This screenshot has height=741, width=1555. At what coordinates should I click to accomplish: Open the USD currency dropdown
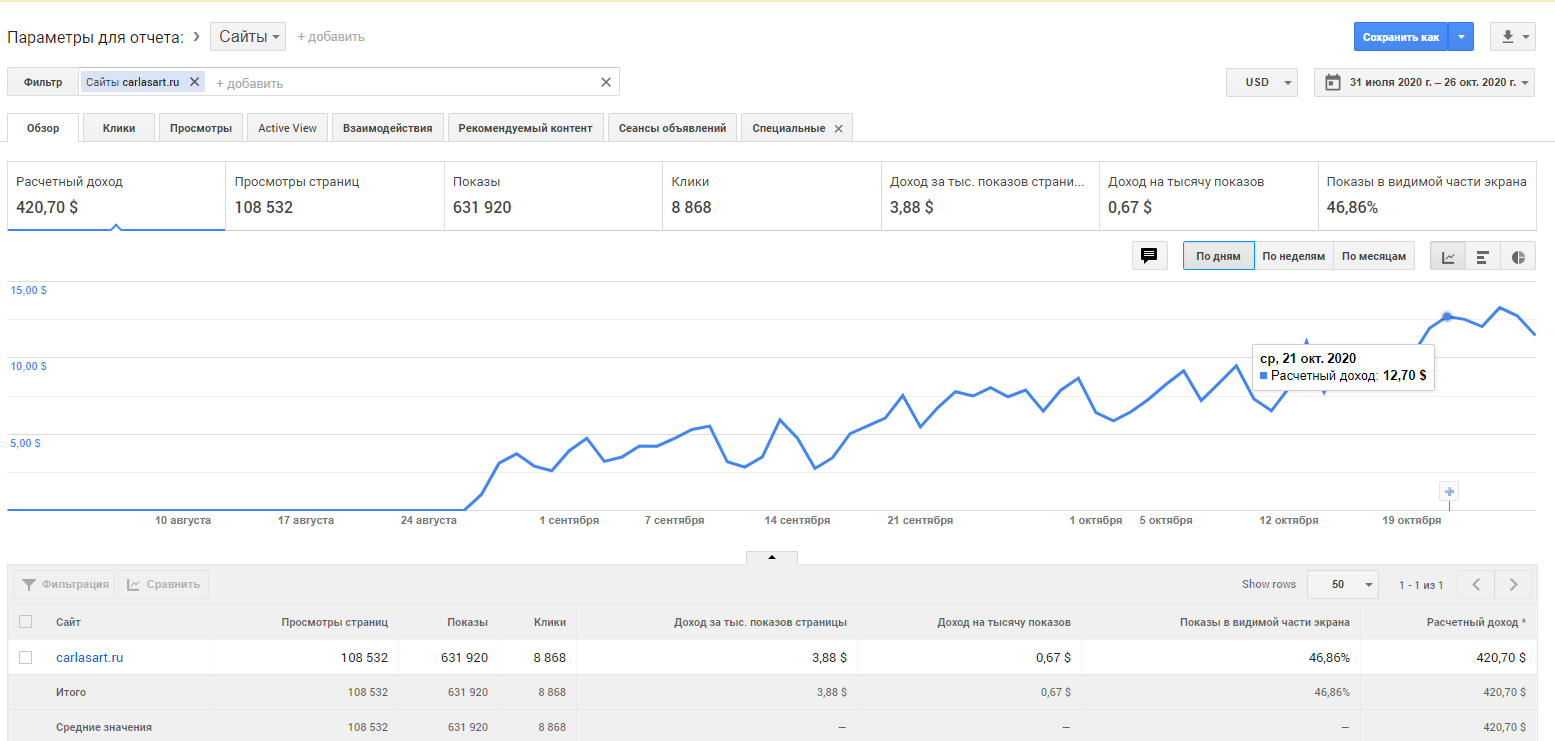click(x=1261, y=82)
